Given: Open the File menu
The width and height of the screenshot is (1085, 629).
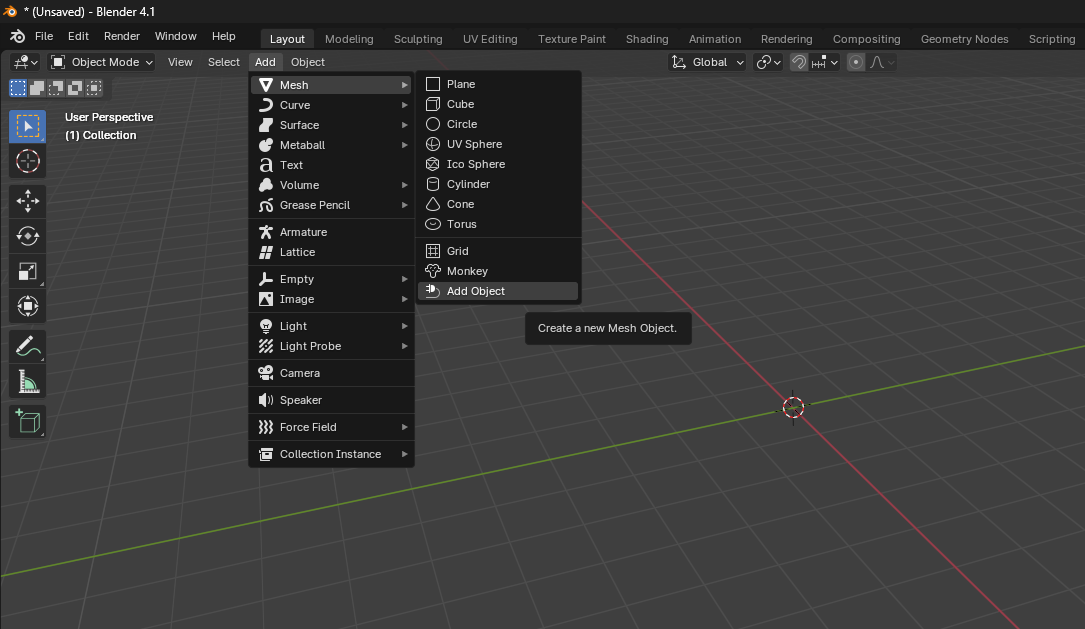Looking at the screenshot, I should point(44,36).
